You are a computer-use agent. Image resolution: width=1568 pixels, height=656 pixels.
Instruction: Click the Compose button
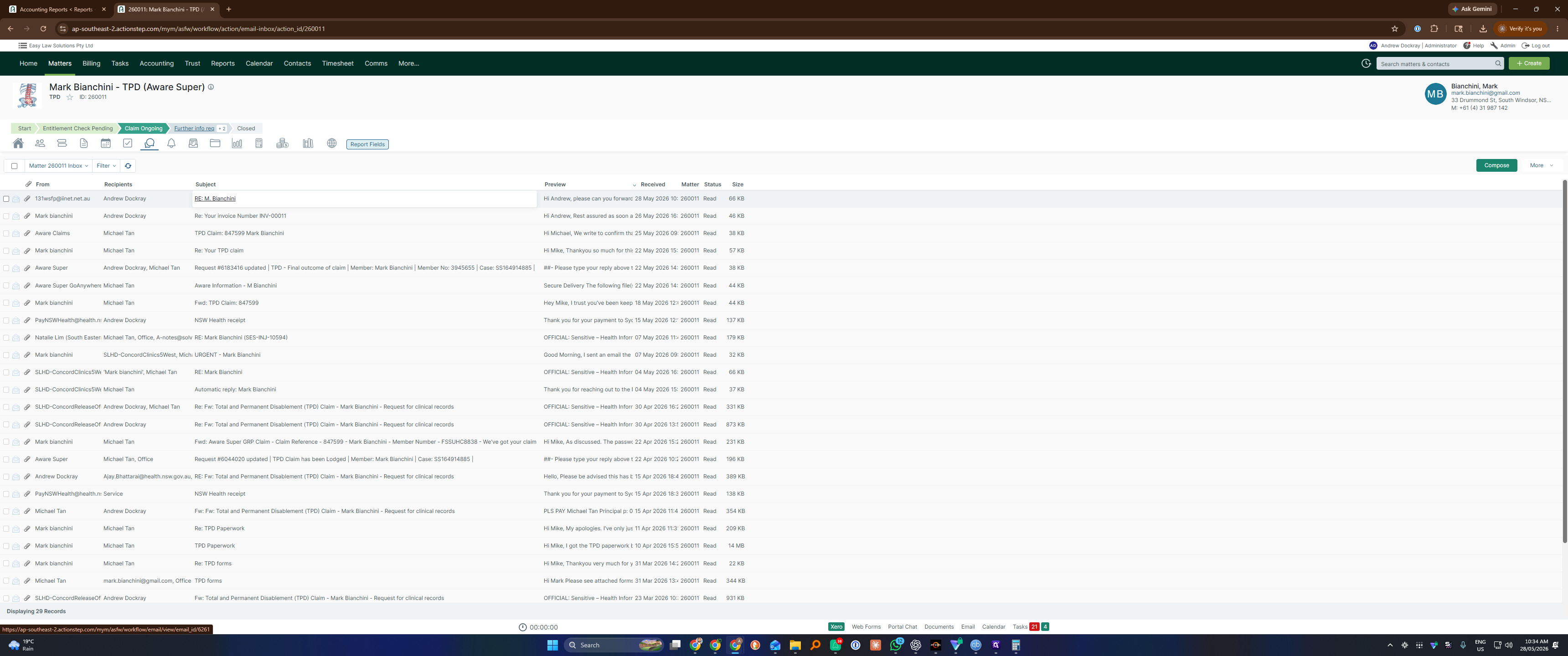coord(1496,165)
